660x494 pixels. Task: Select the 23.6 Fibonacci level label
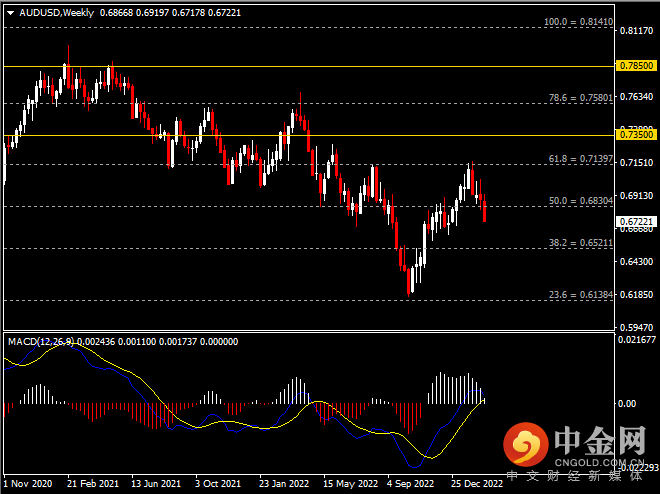click(578, 295)
